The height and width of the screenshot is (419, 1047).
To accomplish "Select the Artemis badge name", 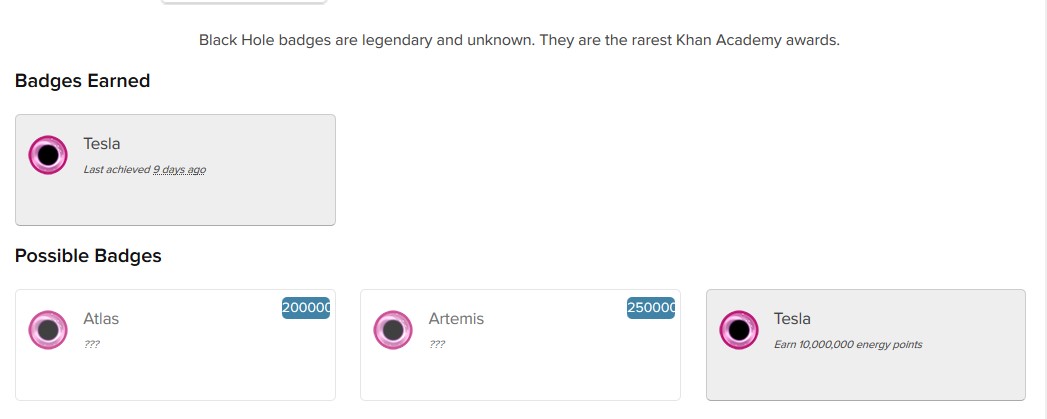I will (456, 319).
